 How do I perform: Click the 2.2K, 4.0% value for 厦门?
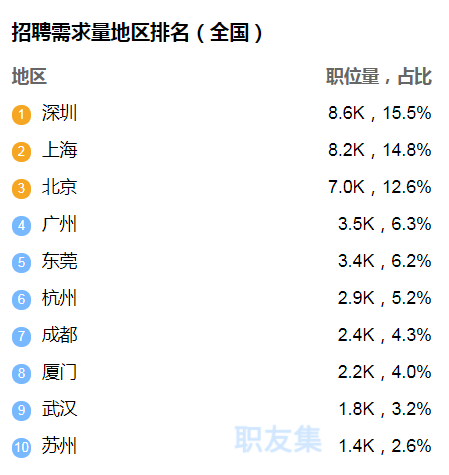click(x=385, y=372)
